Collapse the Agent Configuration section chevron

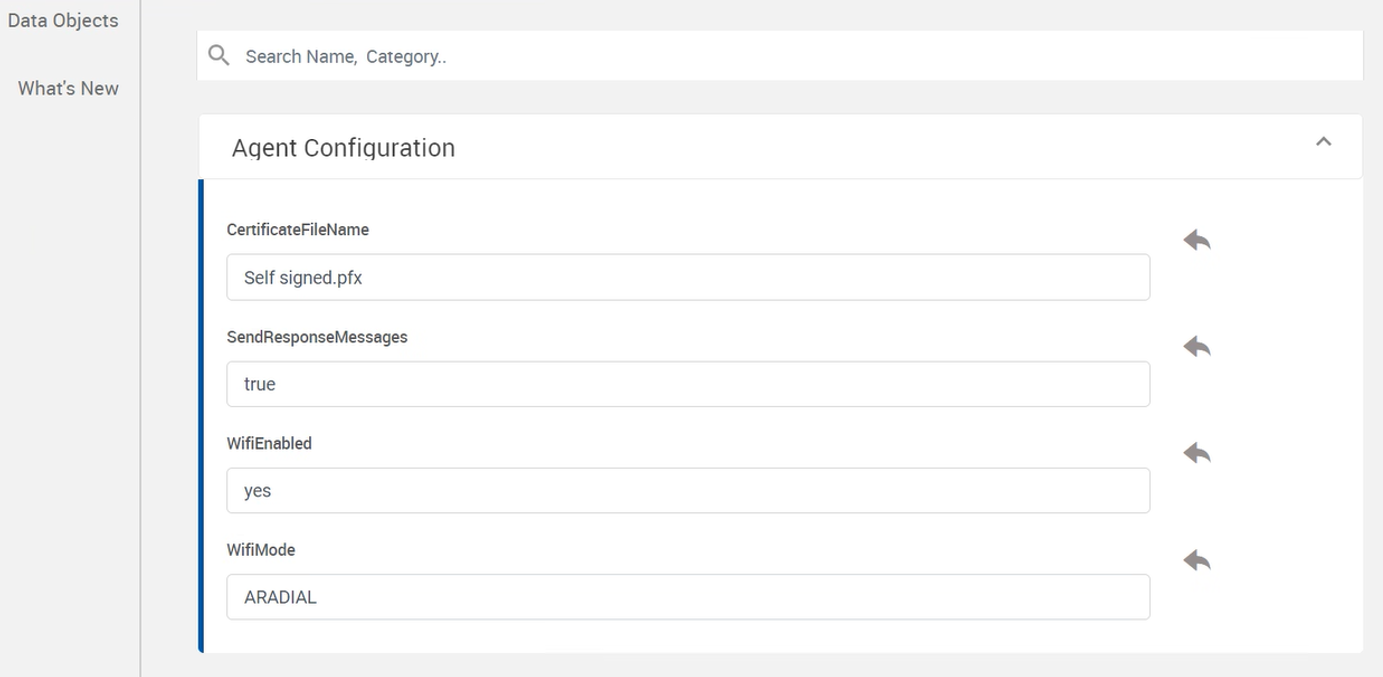click(x=1323, y=142)
